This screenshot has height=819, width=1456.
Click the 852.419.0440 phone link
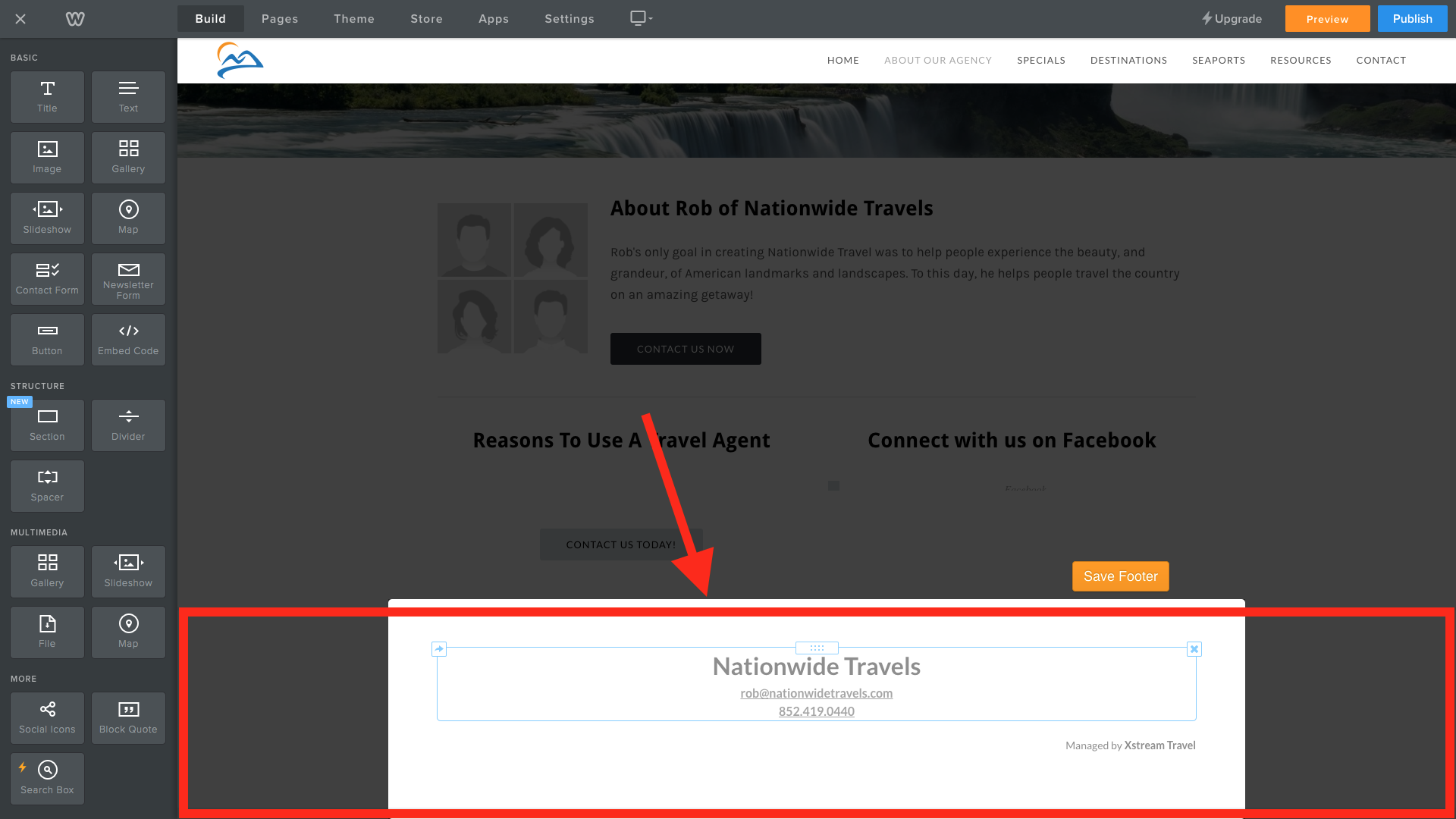817,711
